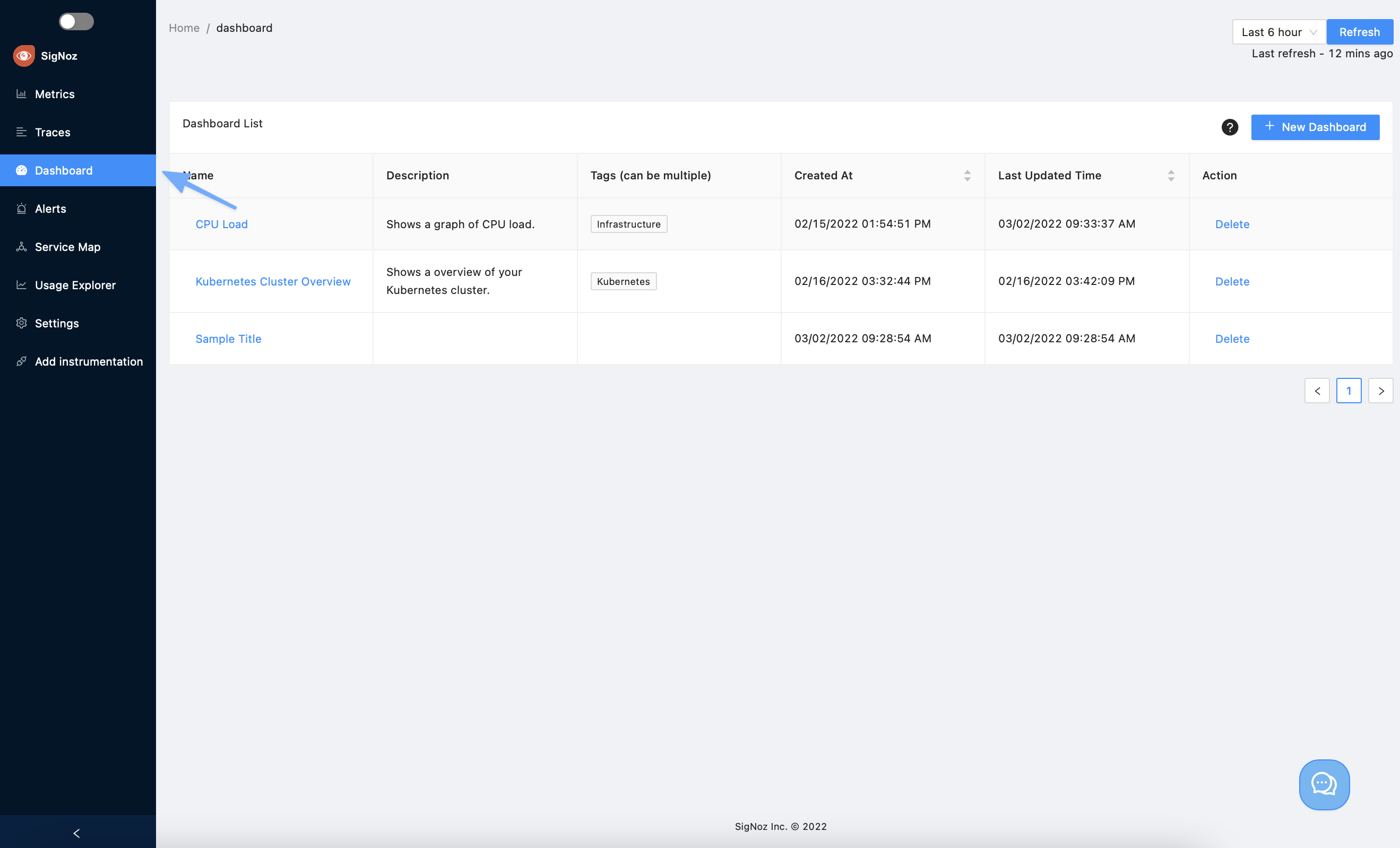Select Dashboard in sidebar

(x=78, y=170)
